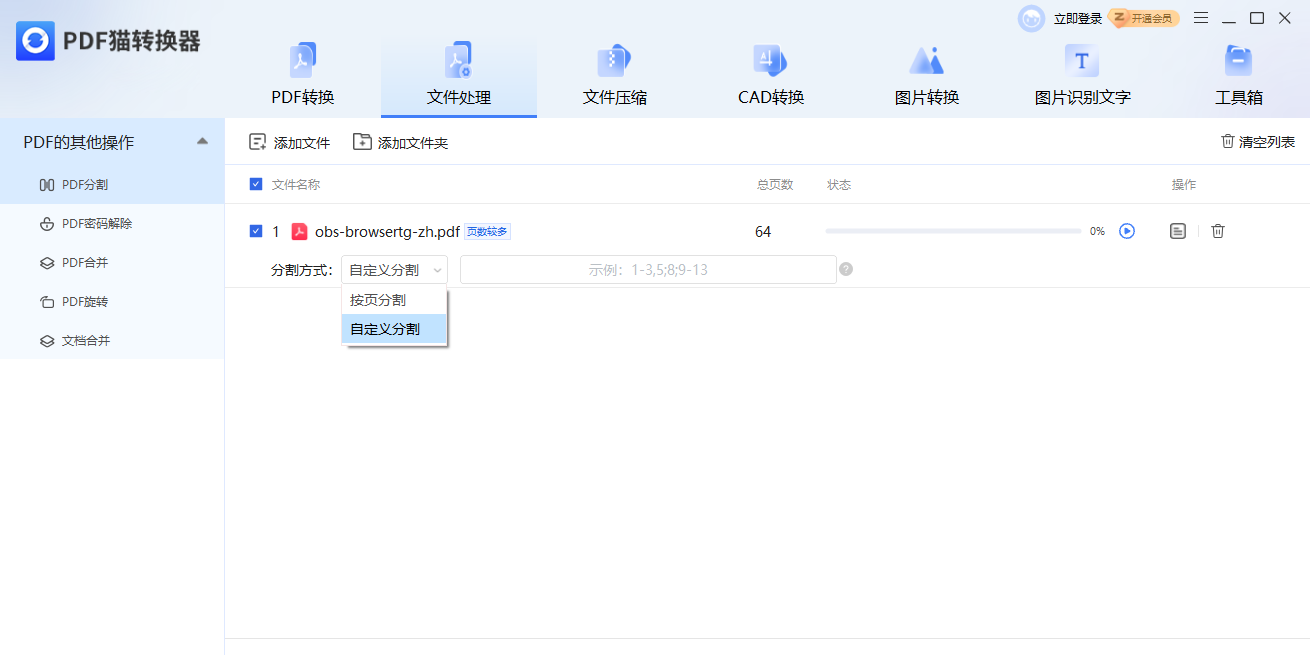Start conversion with the play button
1310x655 pixels.
click(x=1127, y=231)
